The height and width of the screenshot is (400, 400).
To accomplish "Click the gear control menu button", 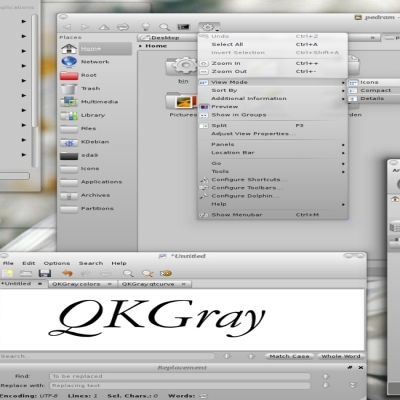I will 209,27.
